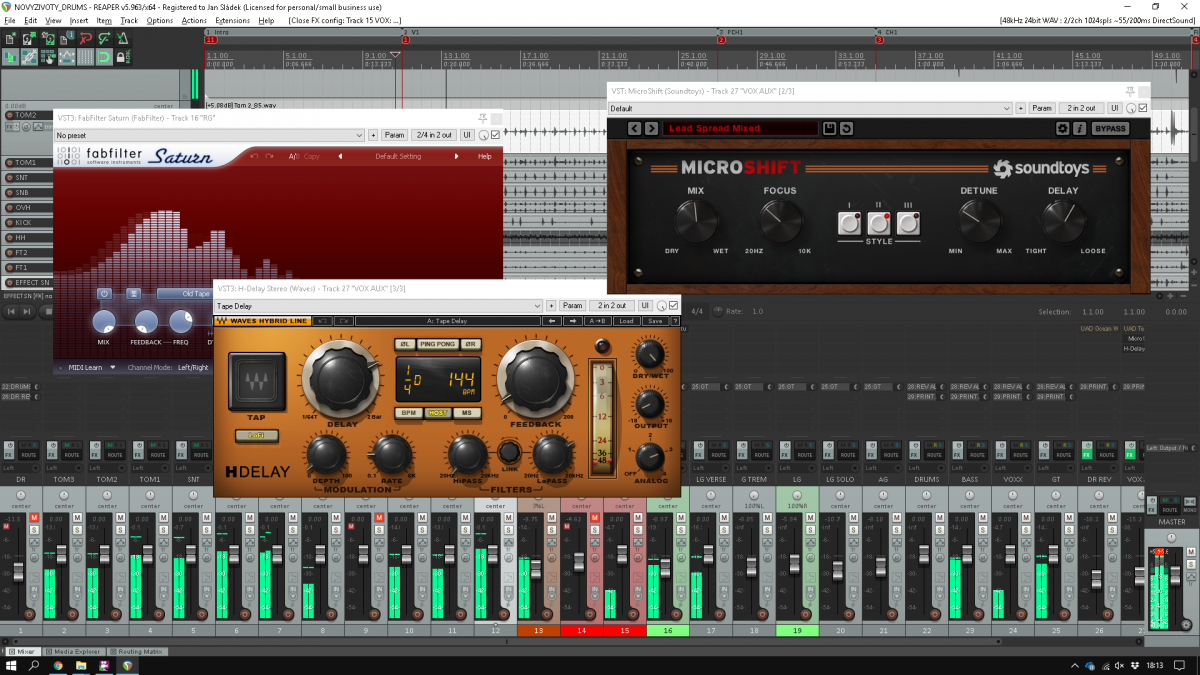Open Saturn 2/4 in 2 out routing
1200x675 pixels.
[434, 135]
